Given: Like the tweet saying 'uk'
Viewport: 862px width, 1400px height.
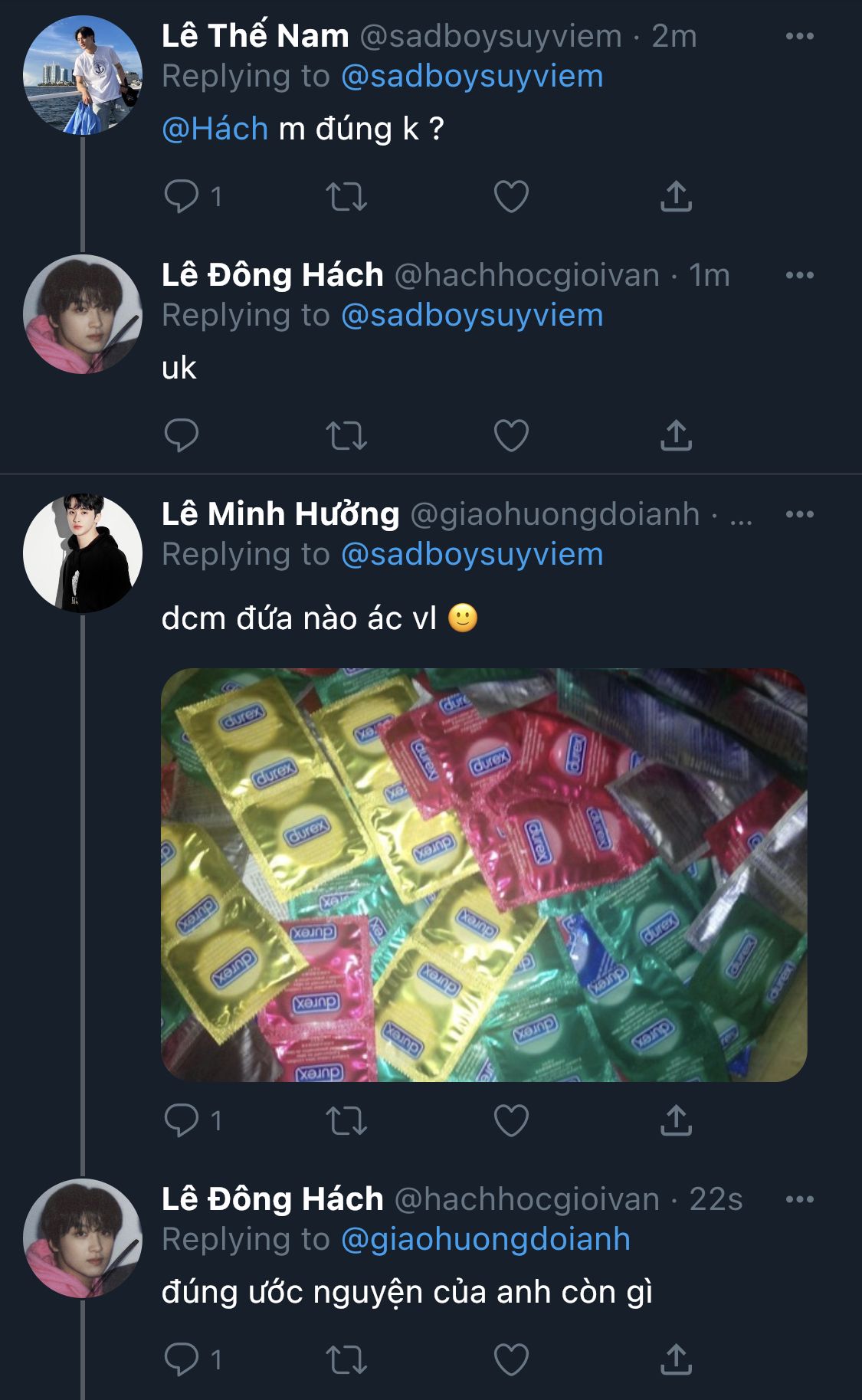Looking at the screenshot, I should pos(511,435).
